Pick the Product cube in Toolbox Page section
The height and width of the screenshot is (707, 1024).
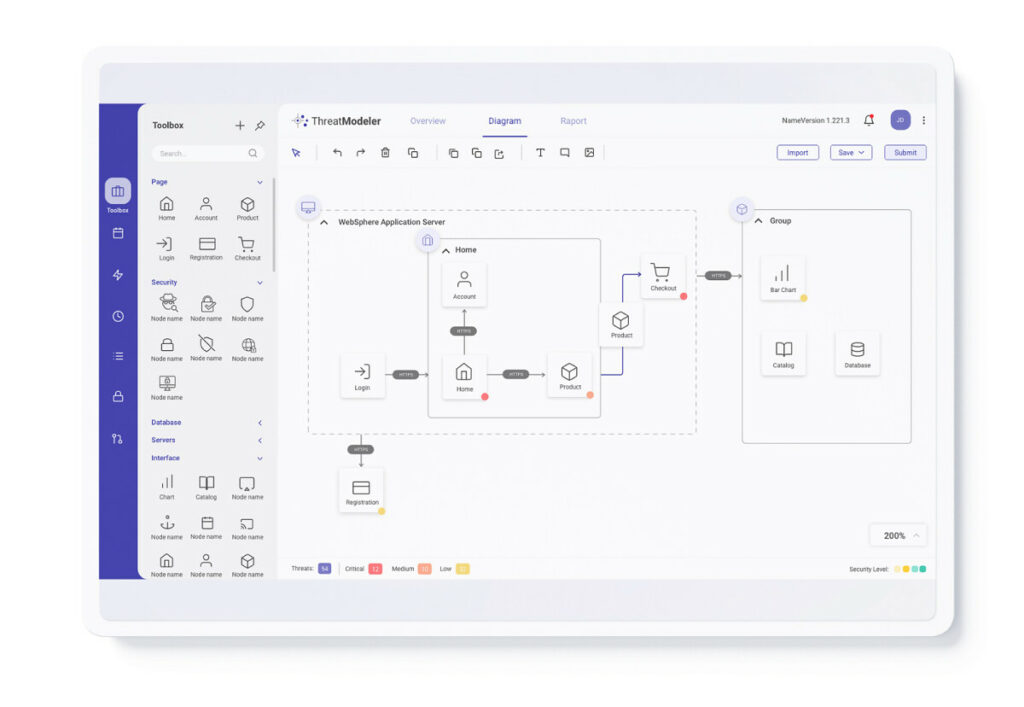pyautogui.click(x=248, y=209)
